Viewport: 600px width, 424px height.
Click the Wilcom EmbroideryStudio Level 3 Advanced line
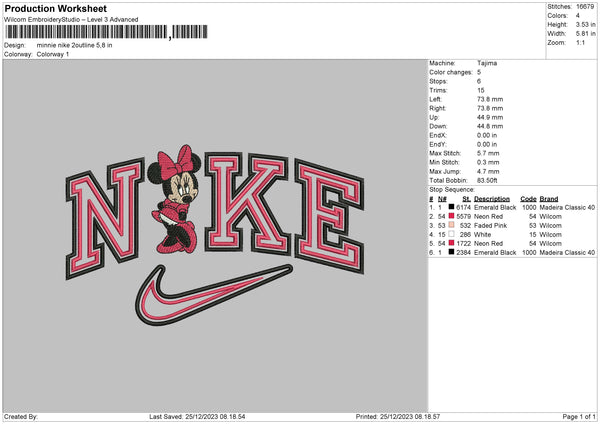pos(71,20)
